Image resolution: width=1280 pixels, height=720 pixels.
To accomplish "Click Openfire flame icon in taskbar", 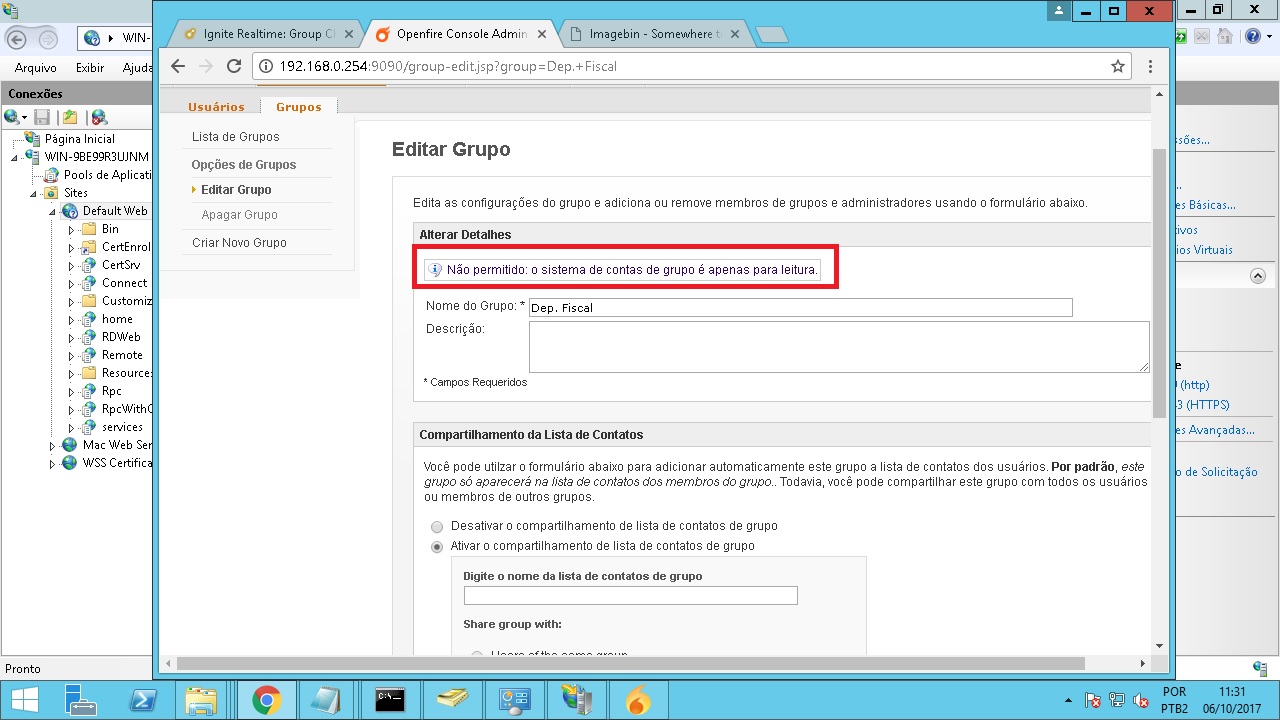I will click(x=637, y=701).
